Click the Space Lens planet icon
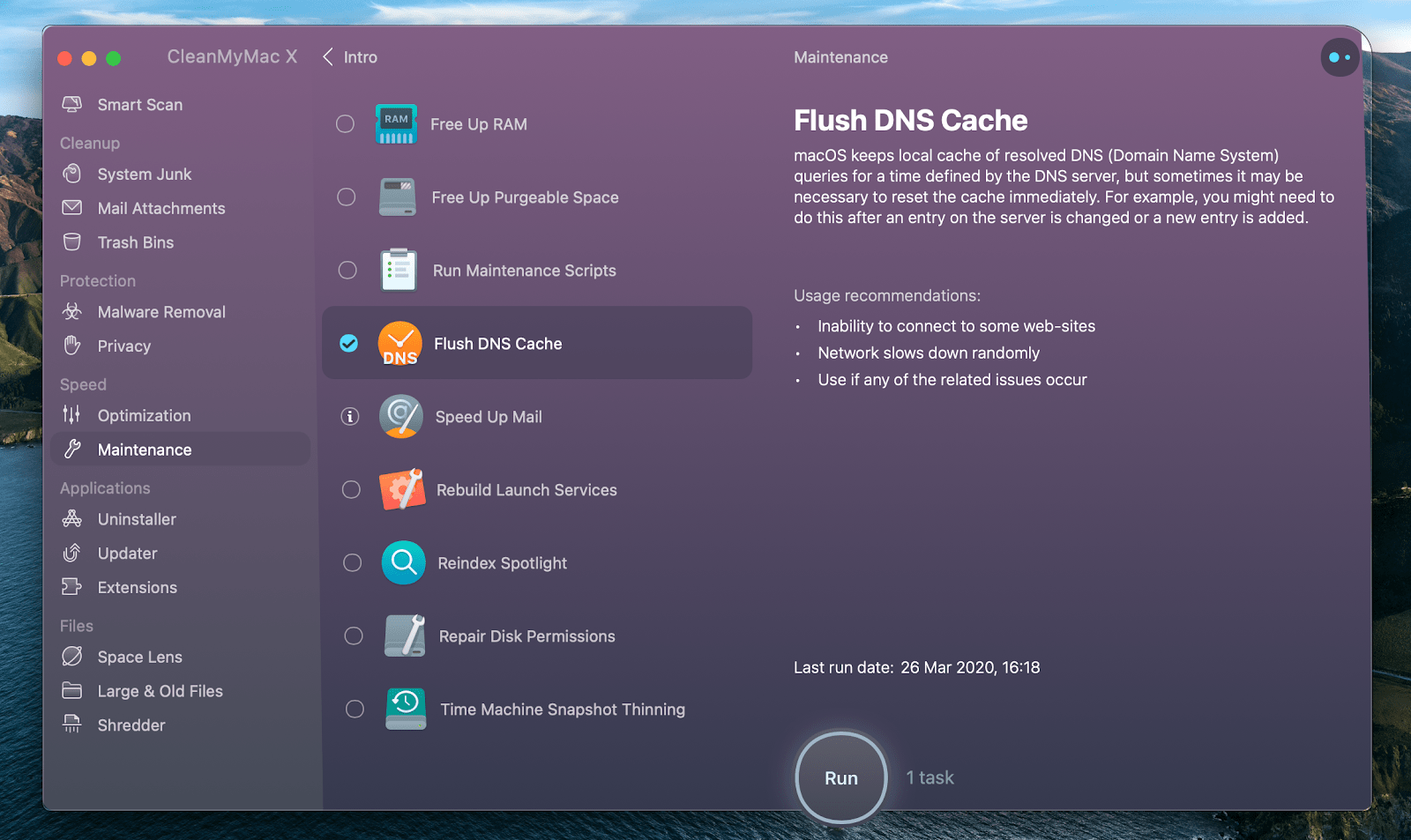The height and width of the screenshot is (840, 1411). (72, 657)
